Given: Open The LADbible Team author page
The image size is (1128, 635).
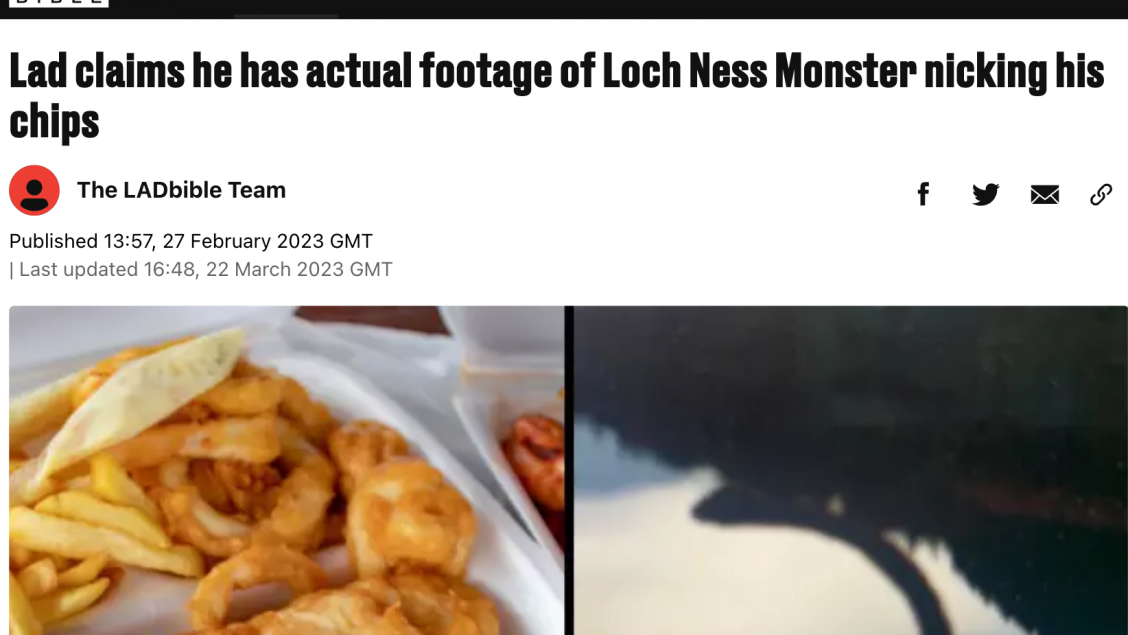Looking at the screenshot, I should click(181, 190).
